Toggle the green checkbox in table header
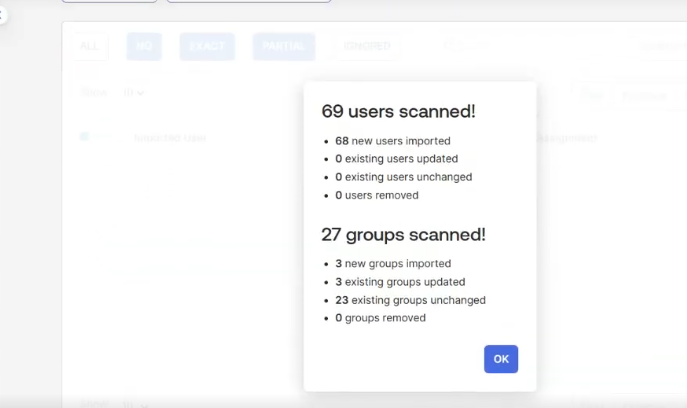This screenshot has height=408, width=687. point(85,136)
